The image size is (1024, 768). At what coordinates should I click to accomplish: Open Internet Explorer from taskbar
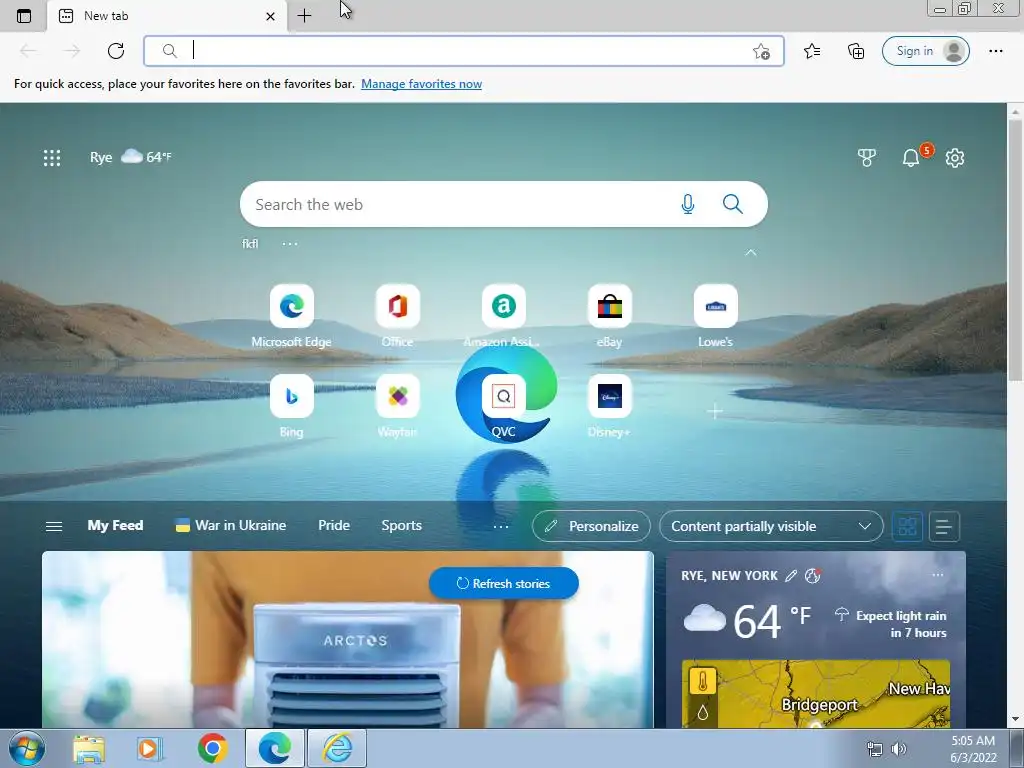[337, 748]
